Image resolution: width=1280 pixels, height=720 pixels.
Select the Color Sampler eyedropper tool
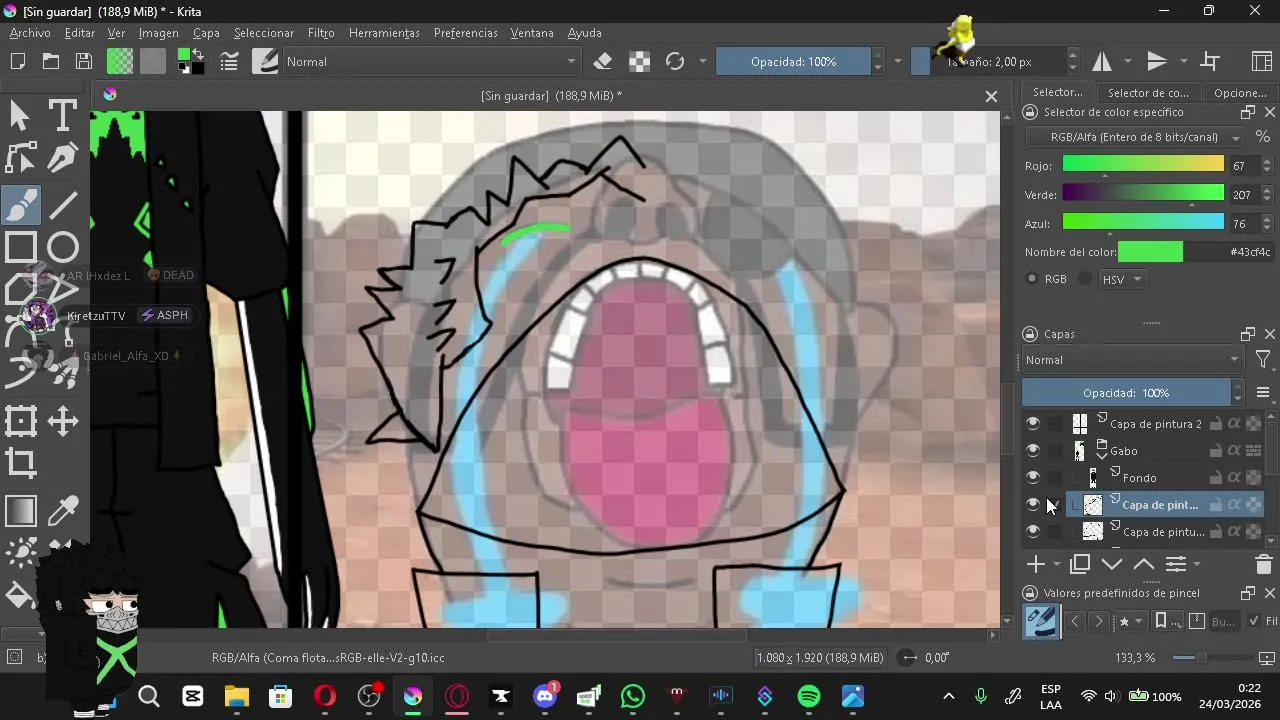(x=63, y=511)
